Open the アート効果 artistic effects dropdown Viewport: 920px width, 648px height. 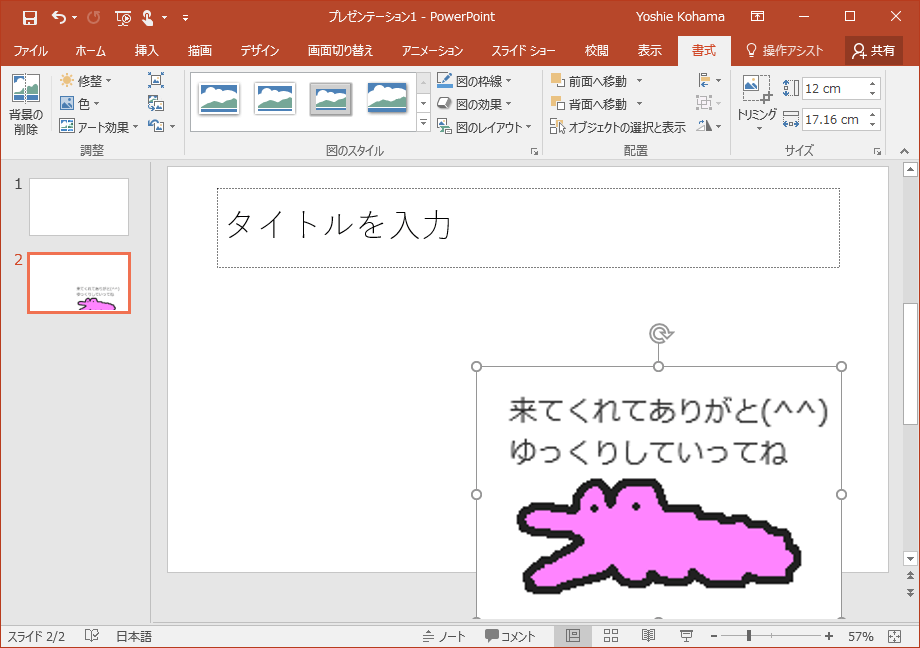[x=99, y=127]
